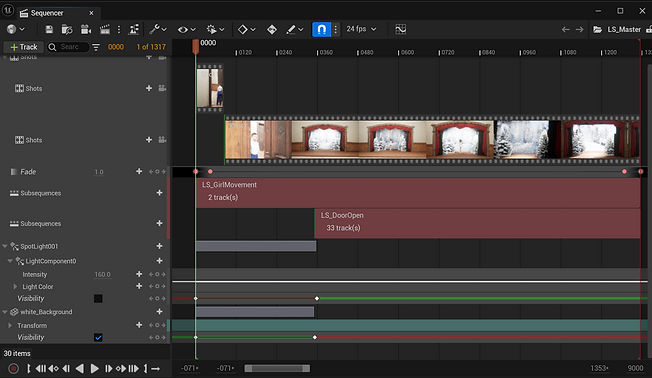Focus the track search field
Screen dimensions: 652x378
(68, 47)
